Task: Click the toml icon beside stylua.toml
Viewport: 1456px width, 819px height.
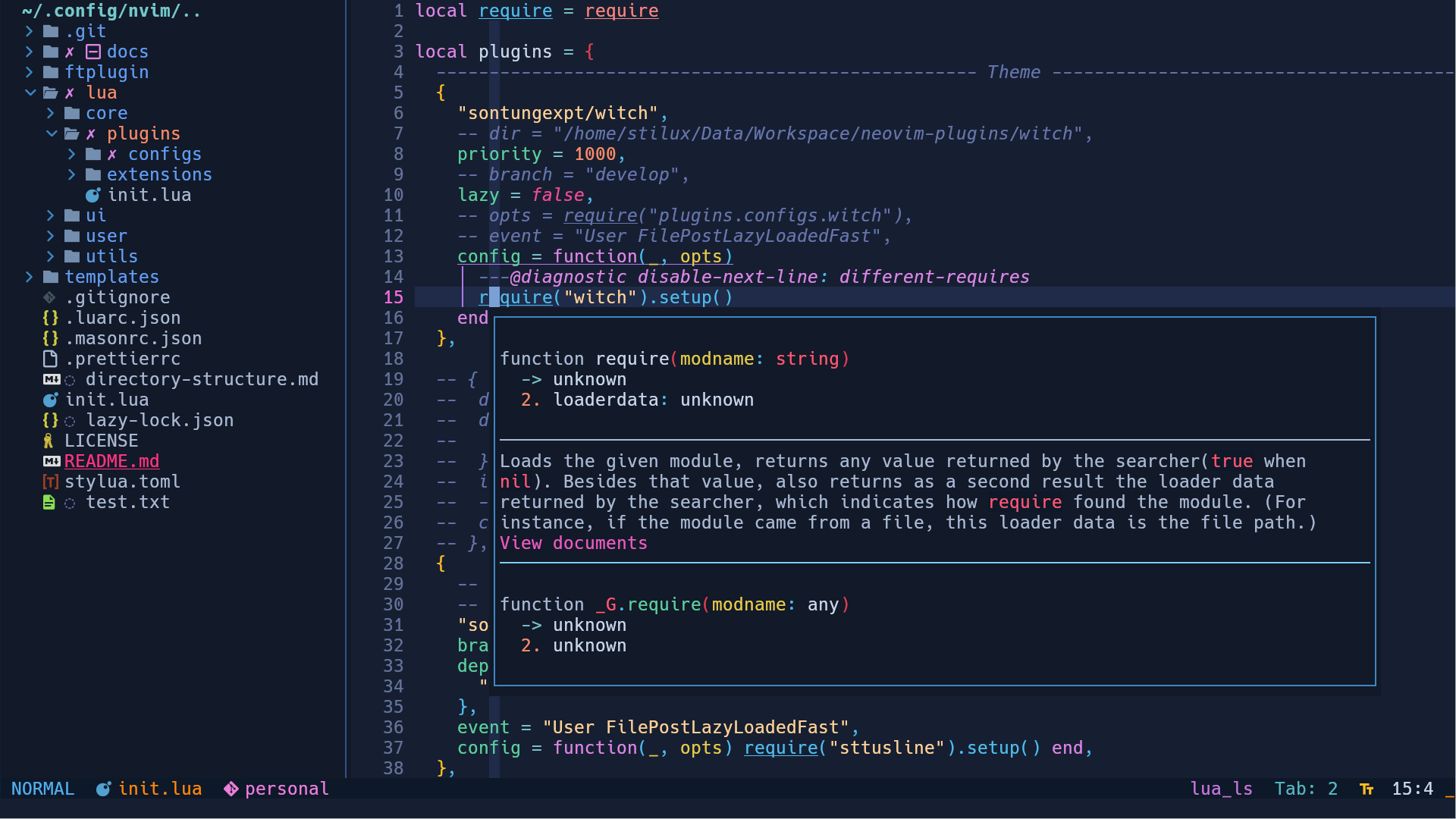Action: [50, 482]
